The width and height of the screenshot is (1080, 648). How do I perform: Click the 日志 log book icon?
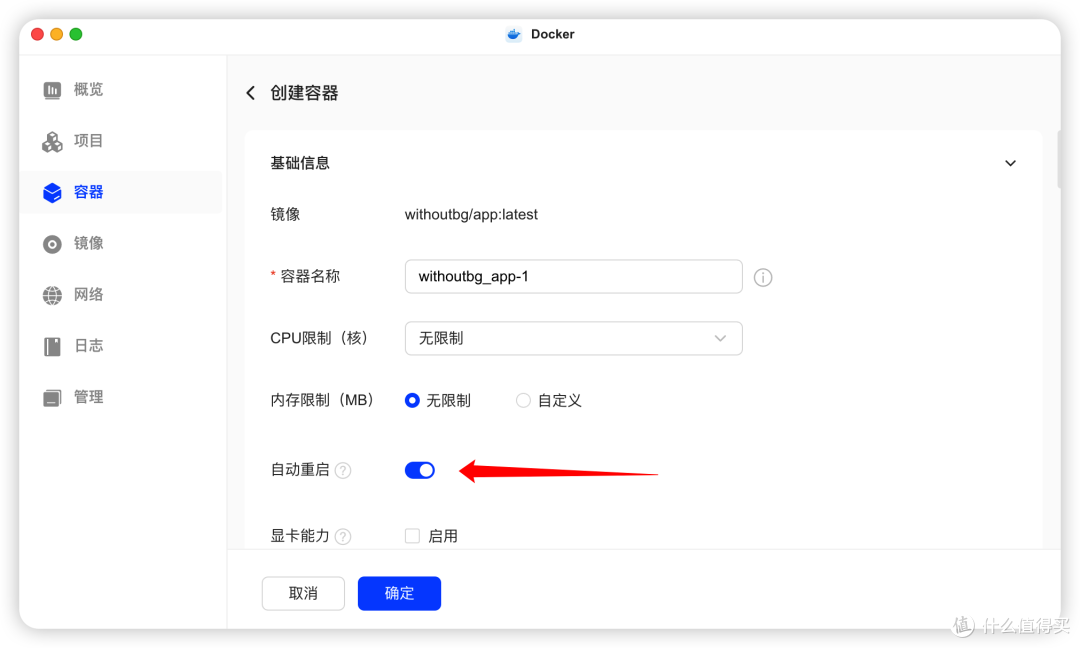click(52, 346)
